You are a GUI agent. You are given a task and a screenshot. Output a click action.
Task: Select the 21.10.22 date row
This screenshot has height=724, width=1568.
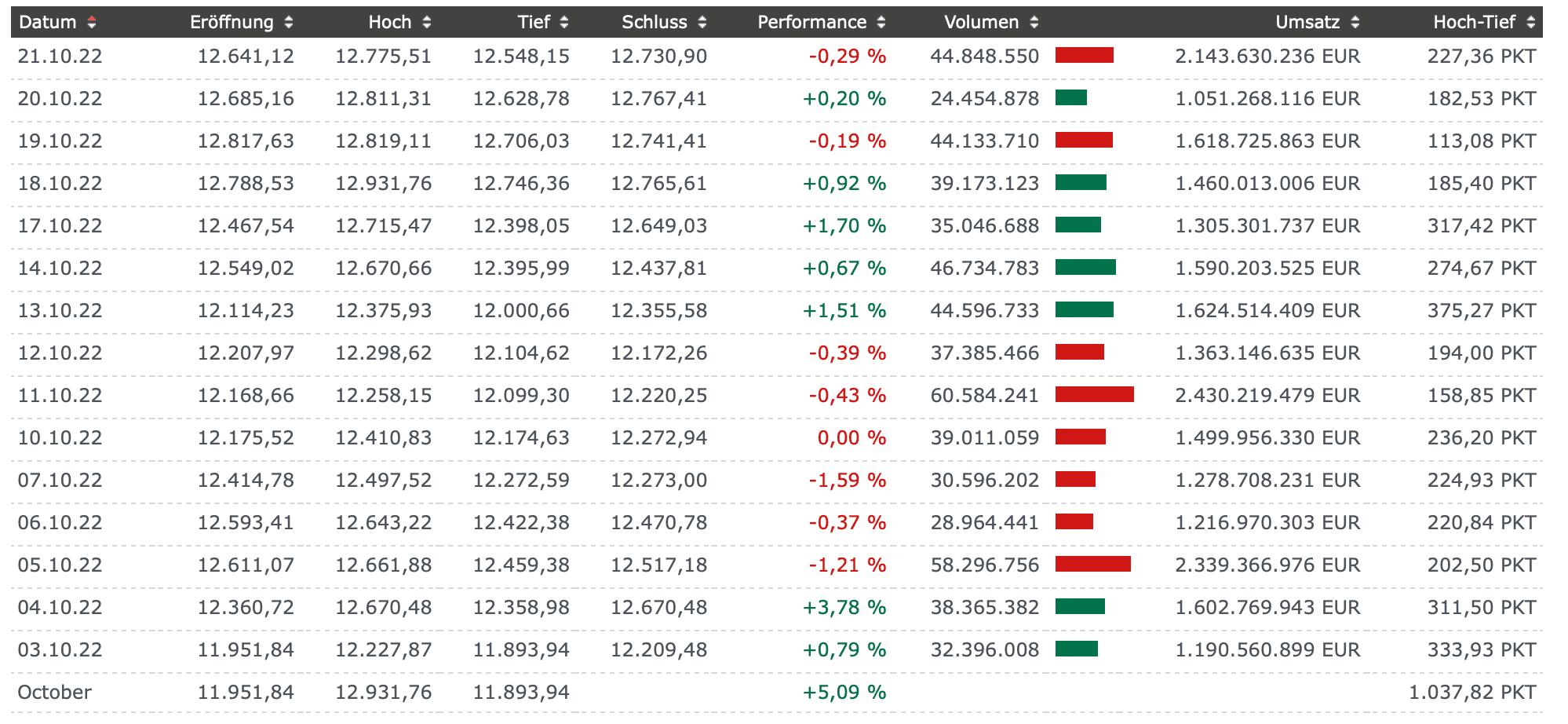[777, 57]
